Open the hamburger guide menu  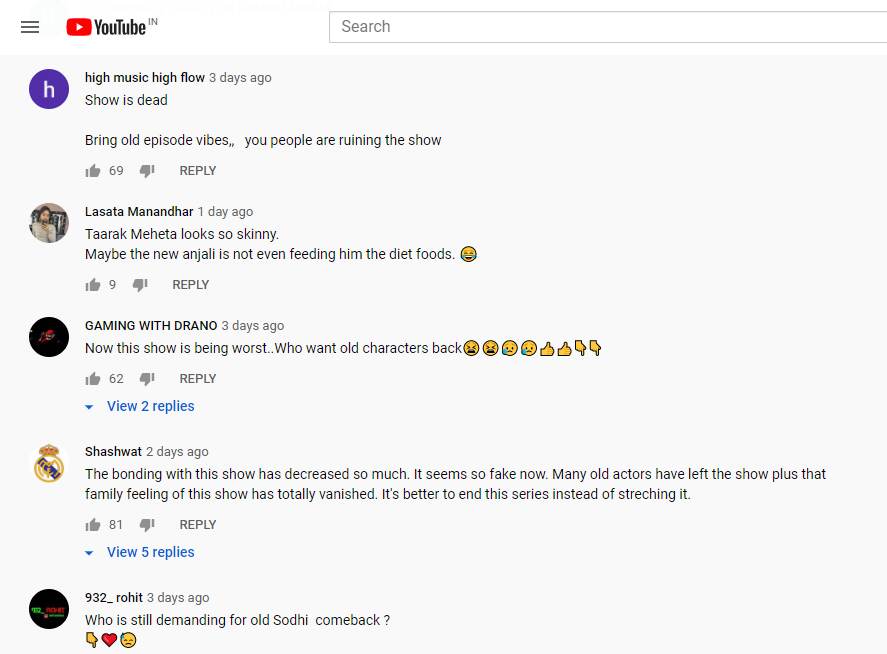point(30,27)
